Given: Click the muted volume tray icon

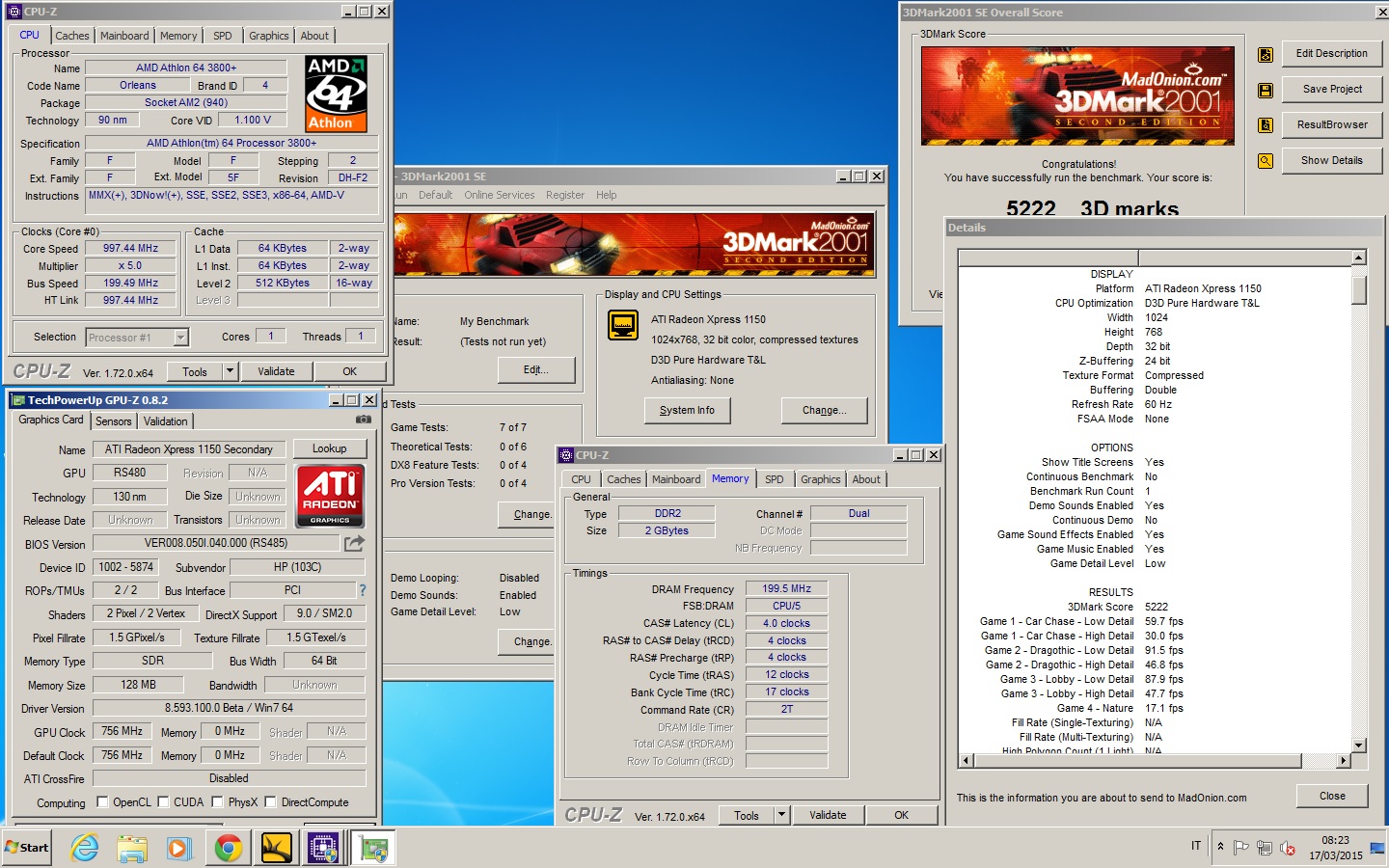Looking at the screenshot, I should coord(1288,848).
